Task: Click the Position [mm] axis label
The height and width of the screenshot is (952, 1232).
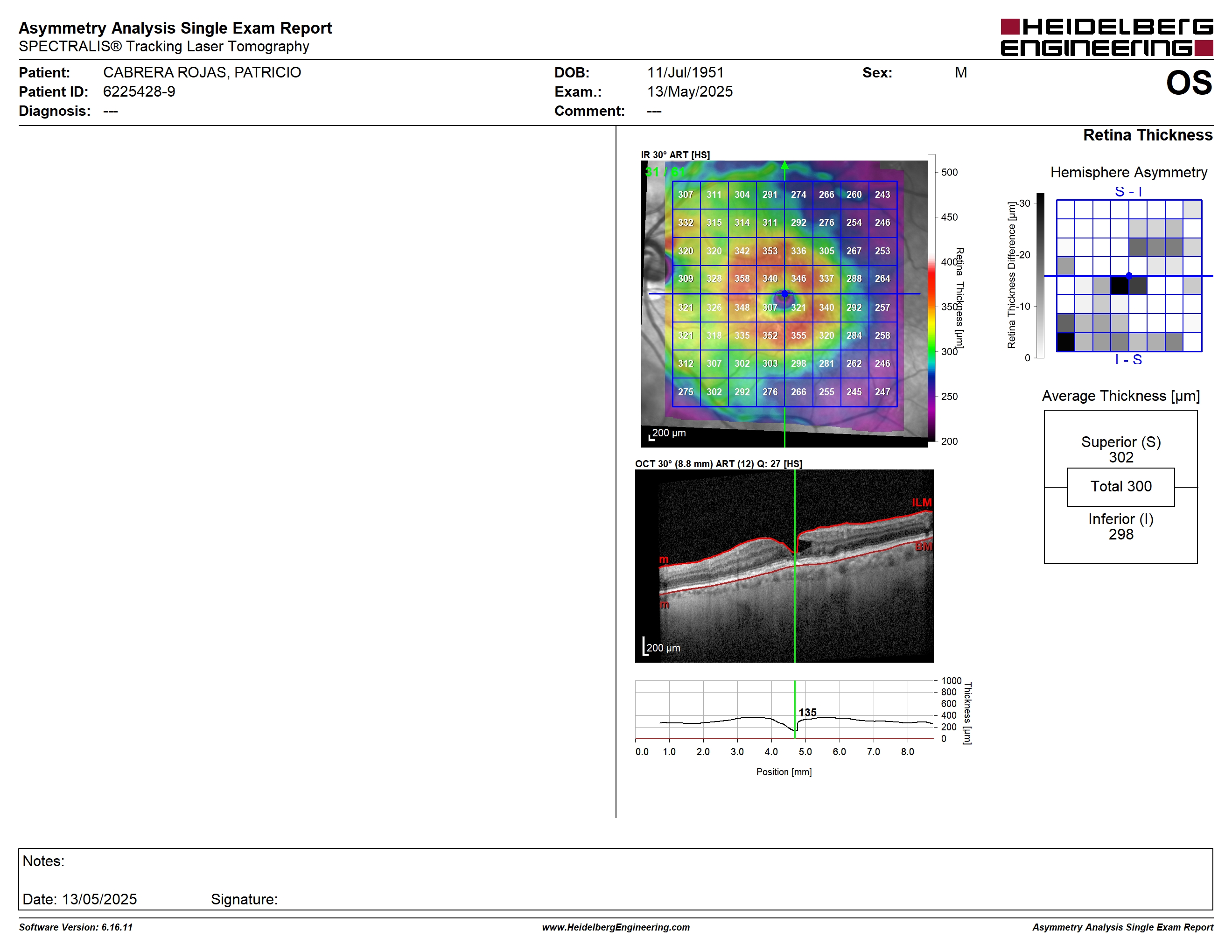Action: [x=784, y=771]
